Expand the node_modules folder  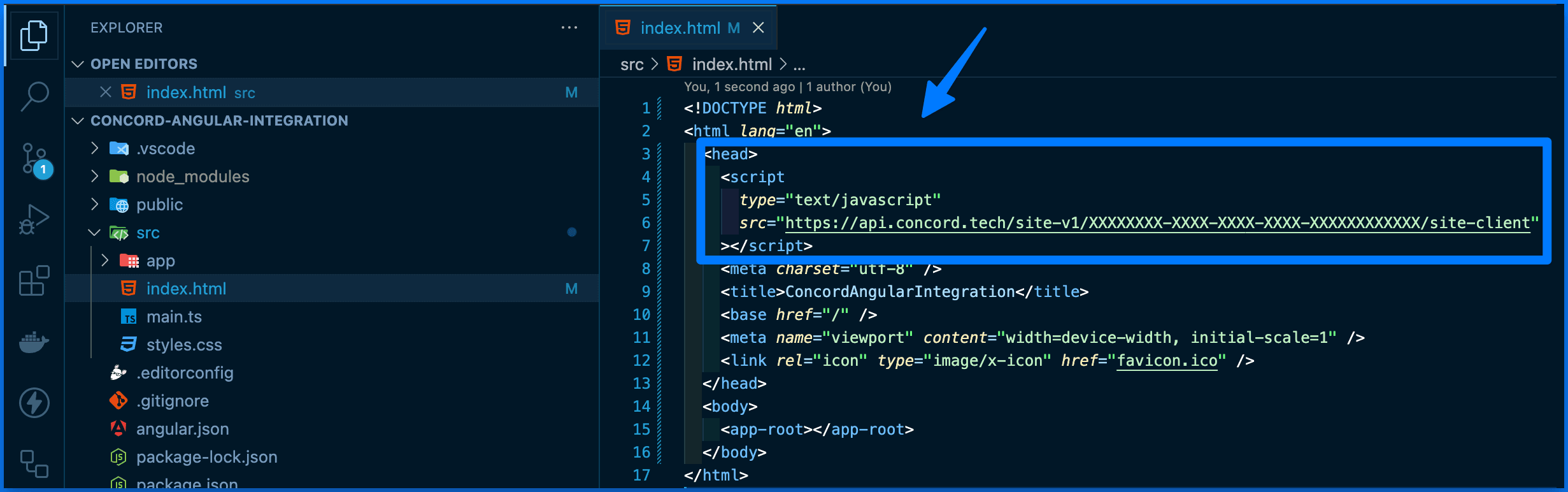click(95, 177)
